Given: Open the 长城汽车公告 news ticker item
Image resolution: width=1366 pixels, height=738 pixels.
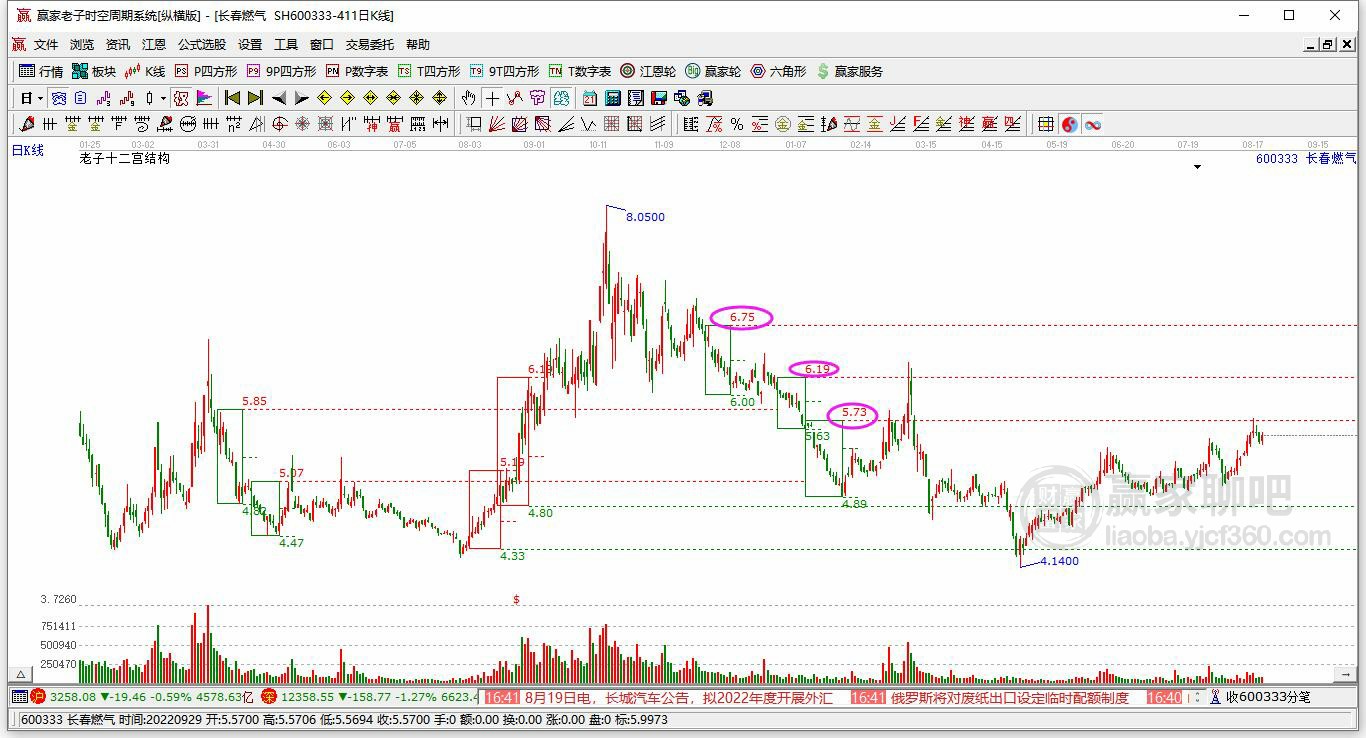Looking at the screenshot, I should [677, 697].
